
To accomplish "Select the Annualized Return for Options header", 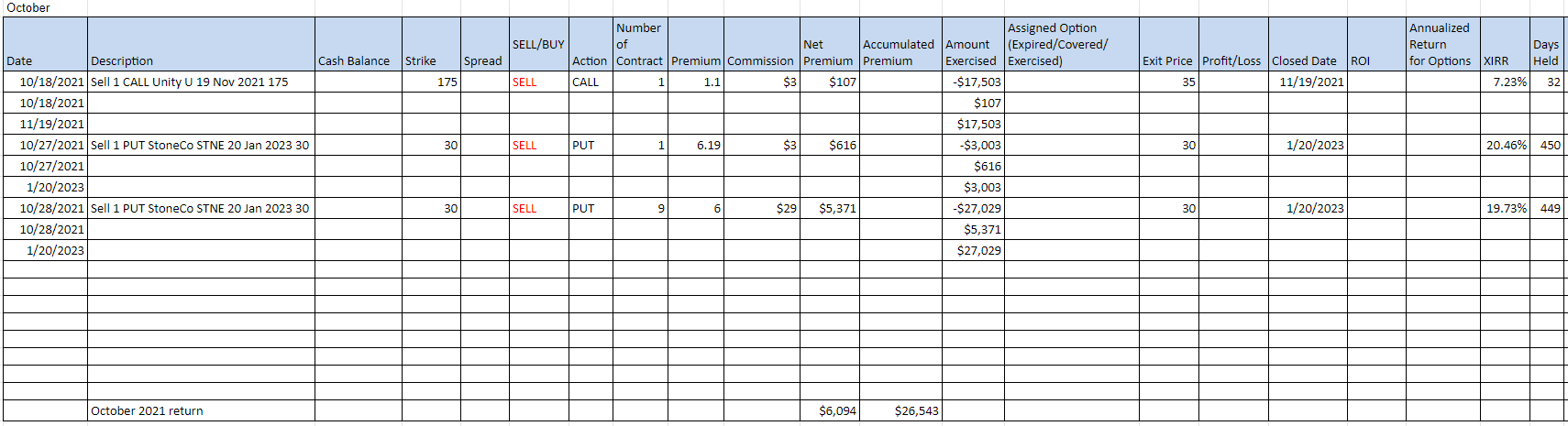I will pos(1443,44).
